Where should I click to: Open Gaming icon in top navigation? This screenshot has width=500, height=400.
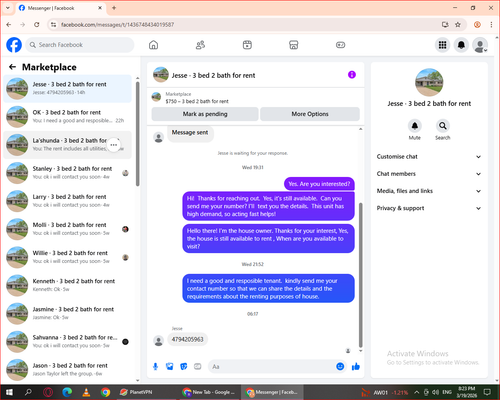pos(340,45)
